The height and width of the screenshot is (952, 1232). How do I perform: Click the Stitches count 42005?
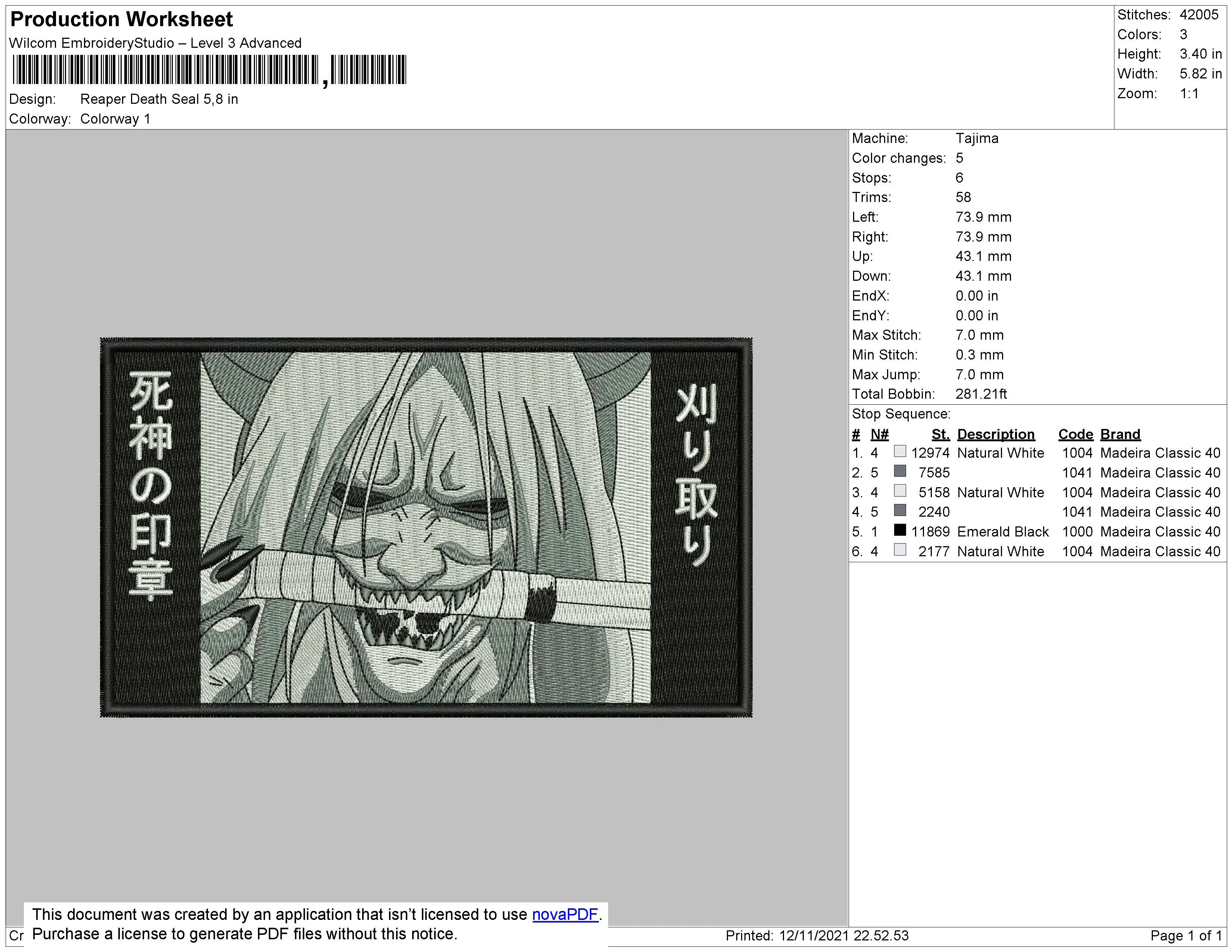pos(1199,15)
